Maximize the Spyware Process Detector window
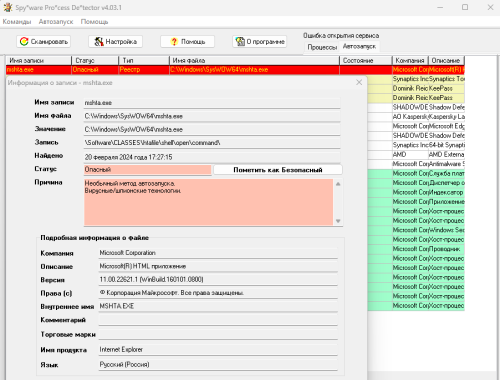Image resolution: width=500 pixels, height=380 pixels. (x=465, y=7)
